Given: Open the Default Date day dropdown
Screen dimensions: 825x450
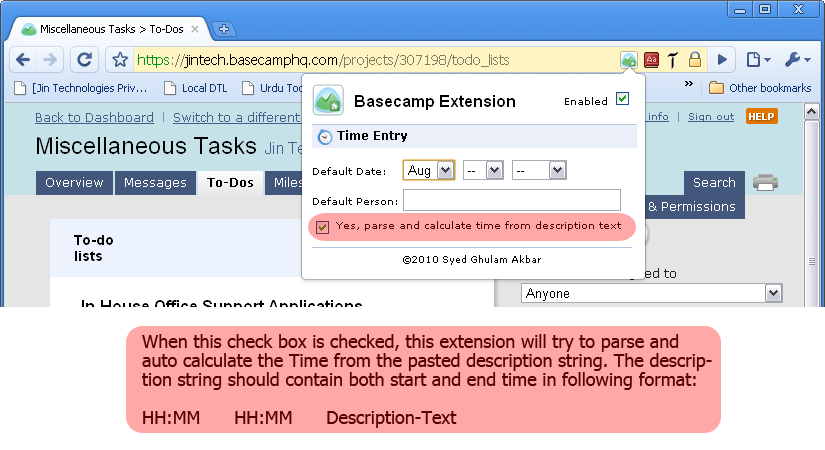Looking at the screenshot, I should coord(483,171).
